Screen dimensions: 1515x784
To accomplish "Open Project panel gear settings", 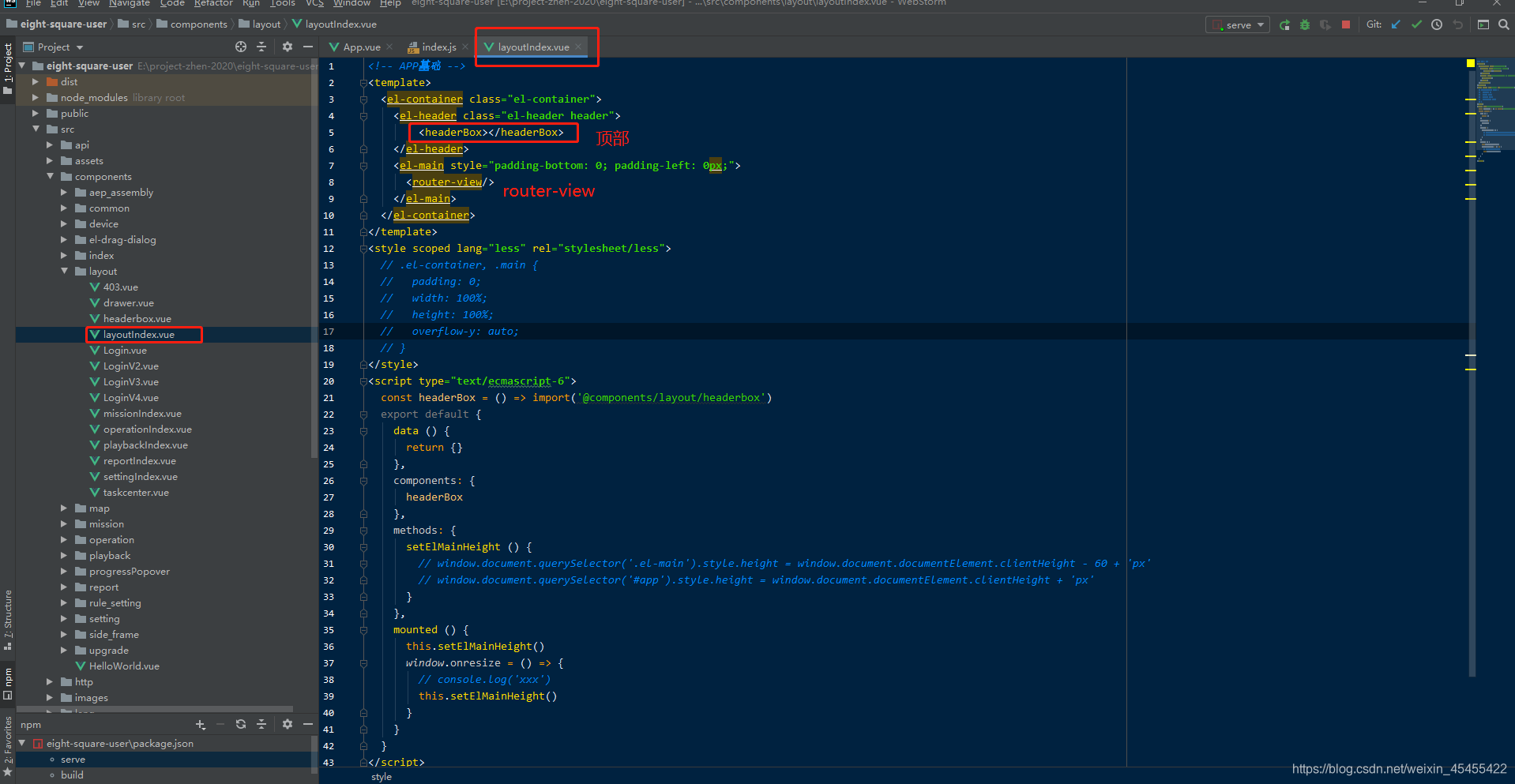I will 288,47.
